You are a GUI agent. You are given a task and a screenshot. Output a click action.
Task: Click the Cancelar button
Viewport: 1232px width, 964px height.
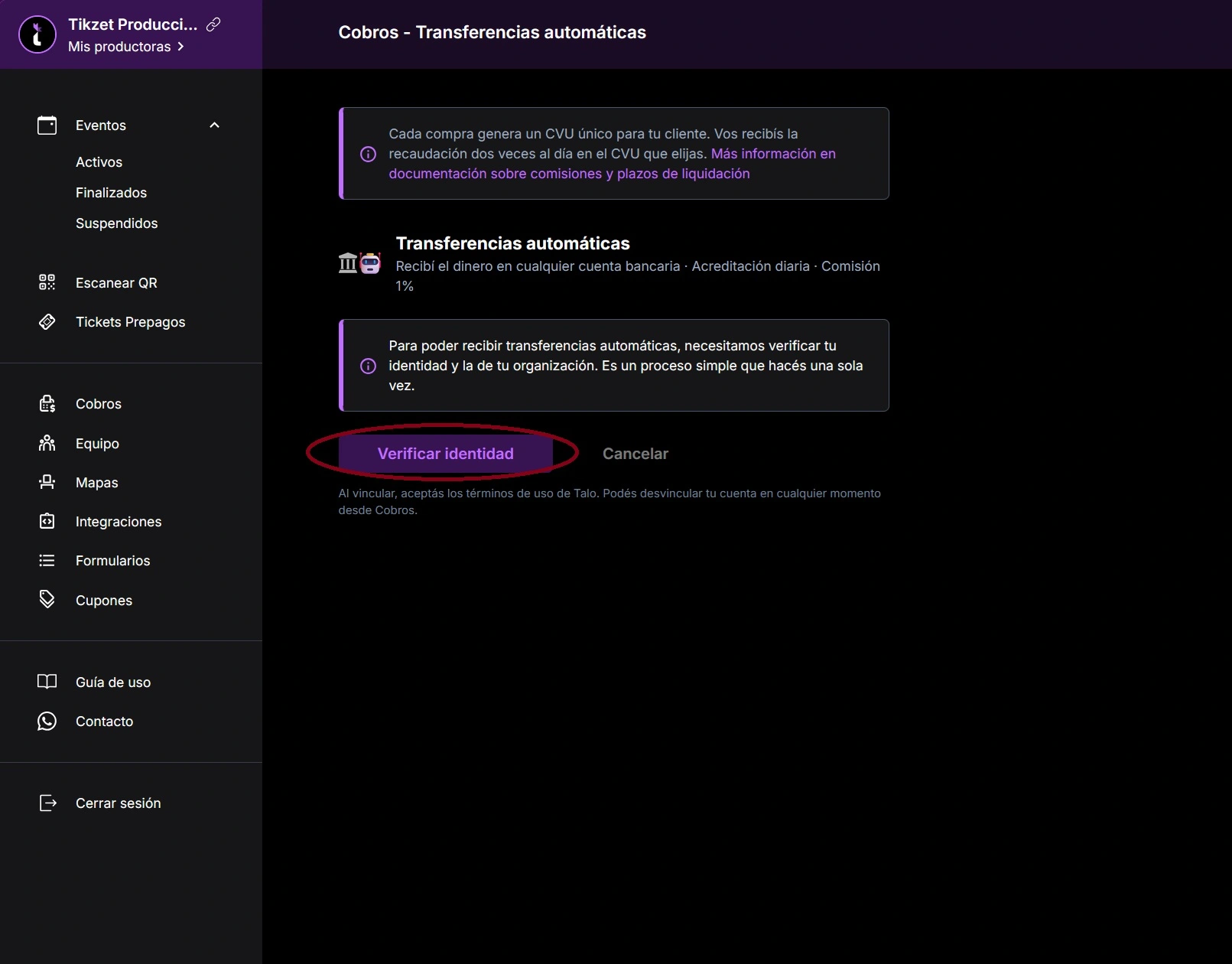(635, 454)
